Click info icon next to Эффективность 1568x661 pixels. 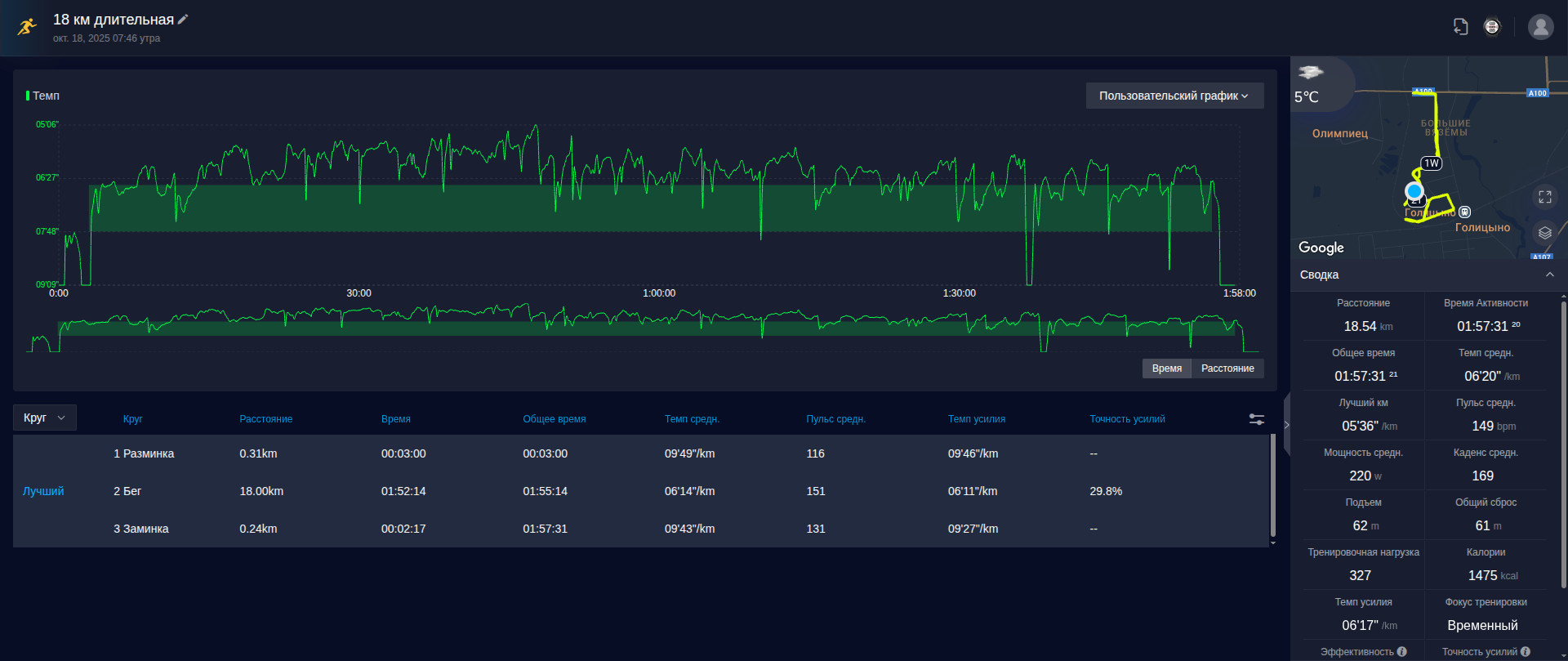click(x=1402, y=651)
